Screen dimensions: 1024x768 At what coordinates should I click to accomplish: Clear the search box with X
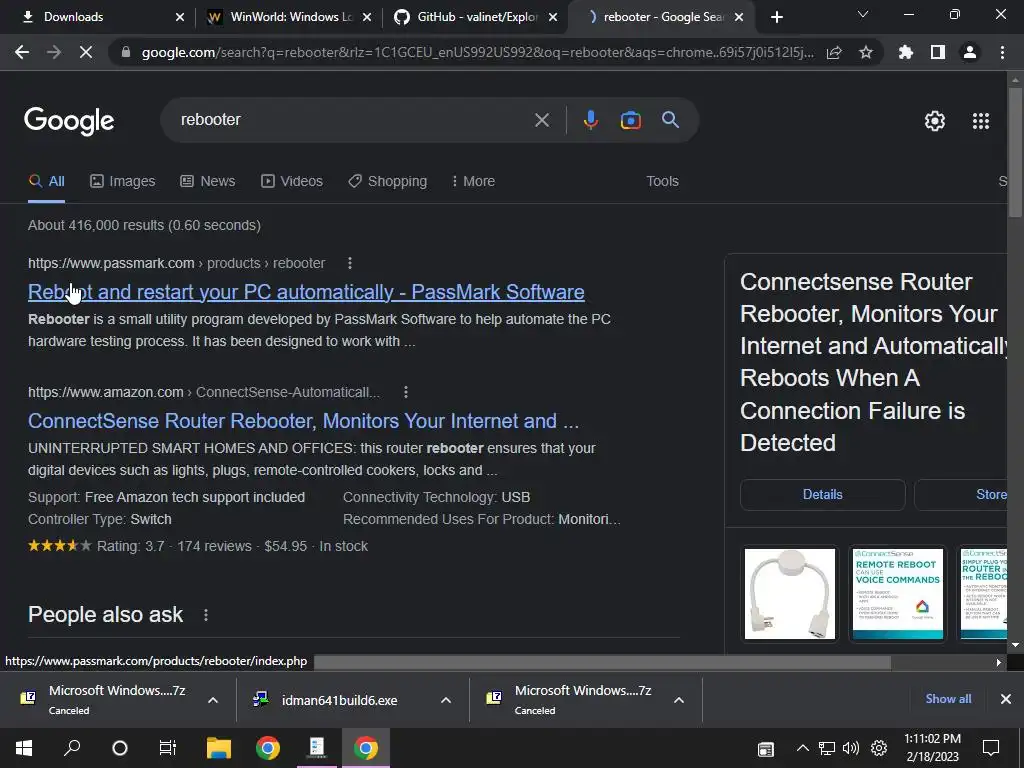(x=541, y=120)
